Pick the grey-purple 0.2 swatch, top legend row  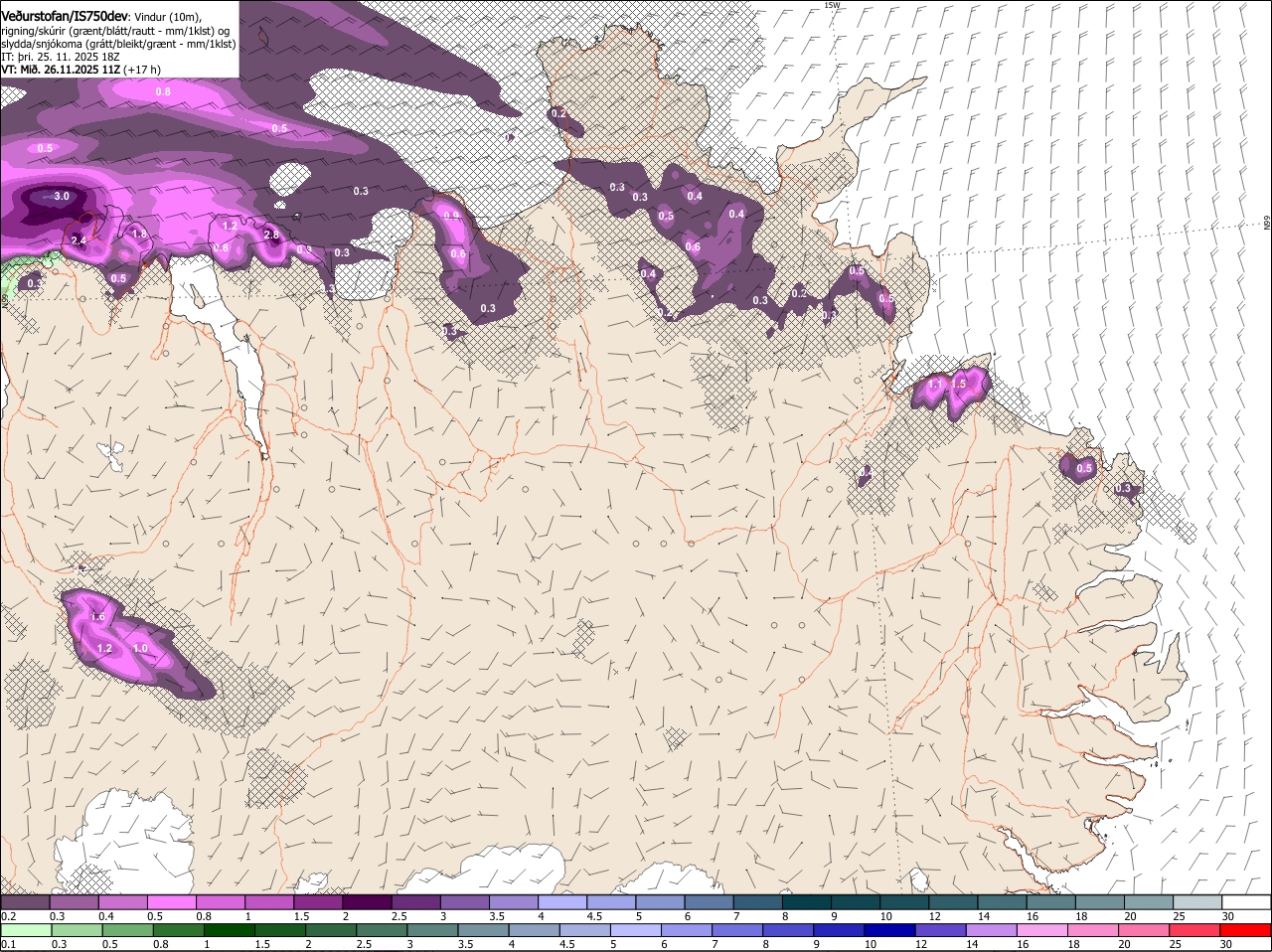pyautogui.click(x=25, y=903)
